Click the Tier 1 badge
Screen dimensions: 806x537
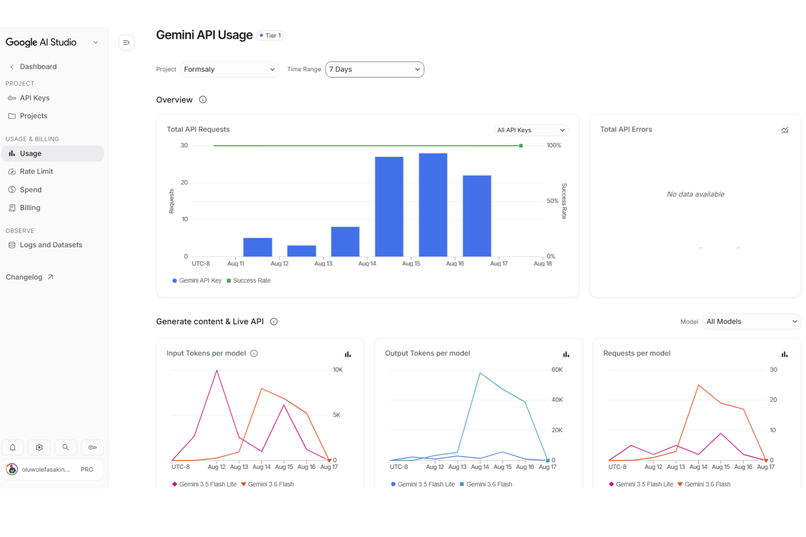(x=270, y=35)
